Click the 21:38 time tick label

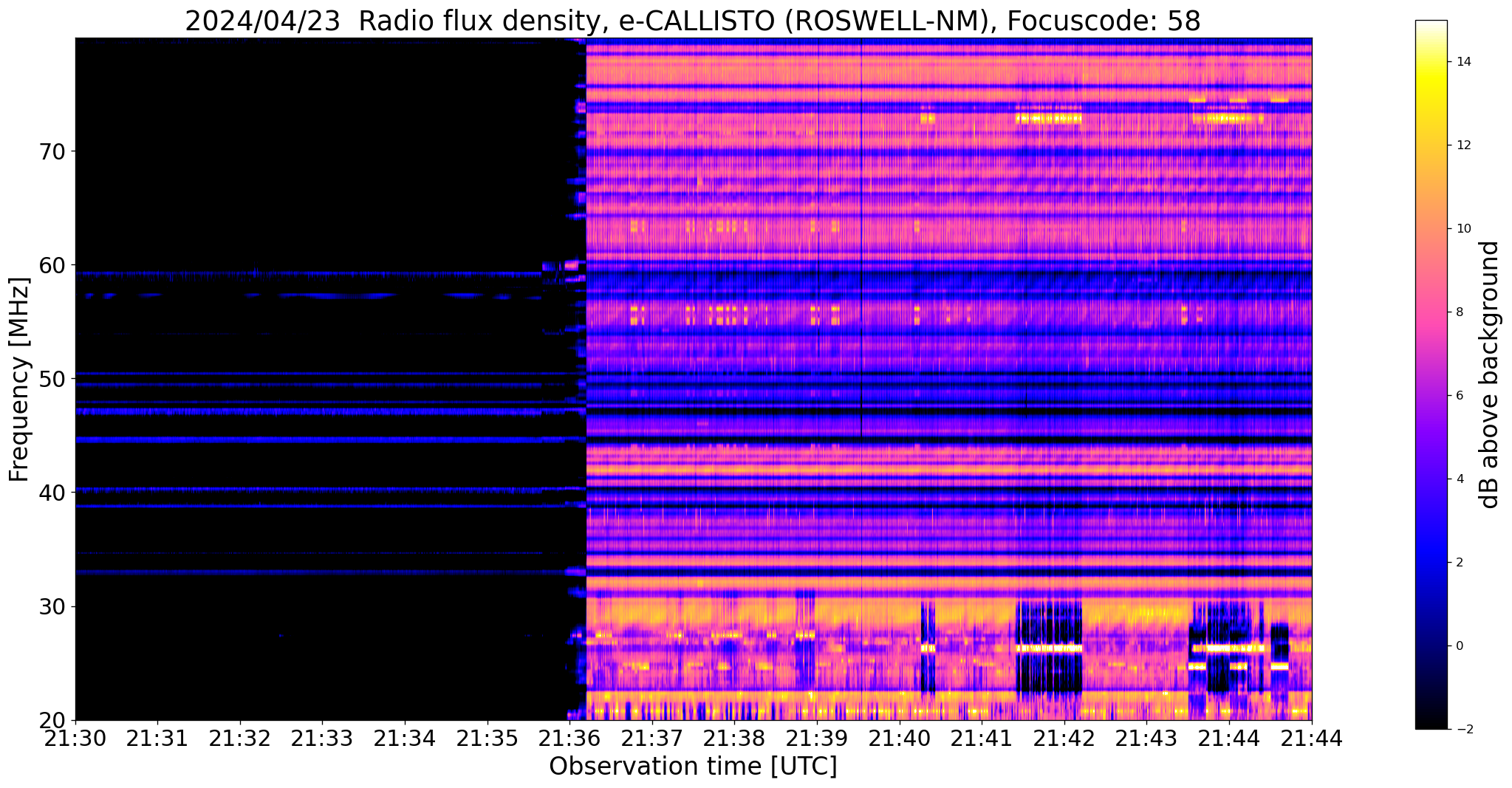pyautogui.click(x=734, y=737)
